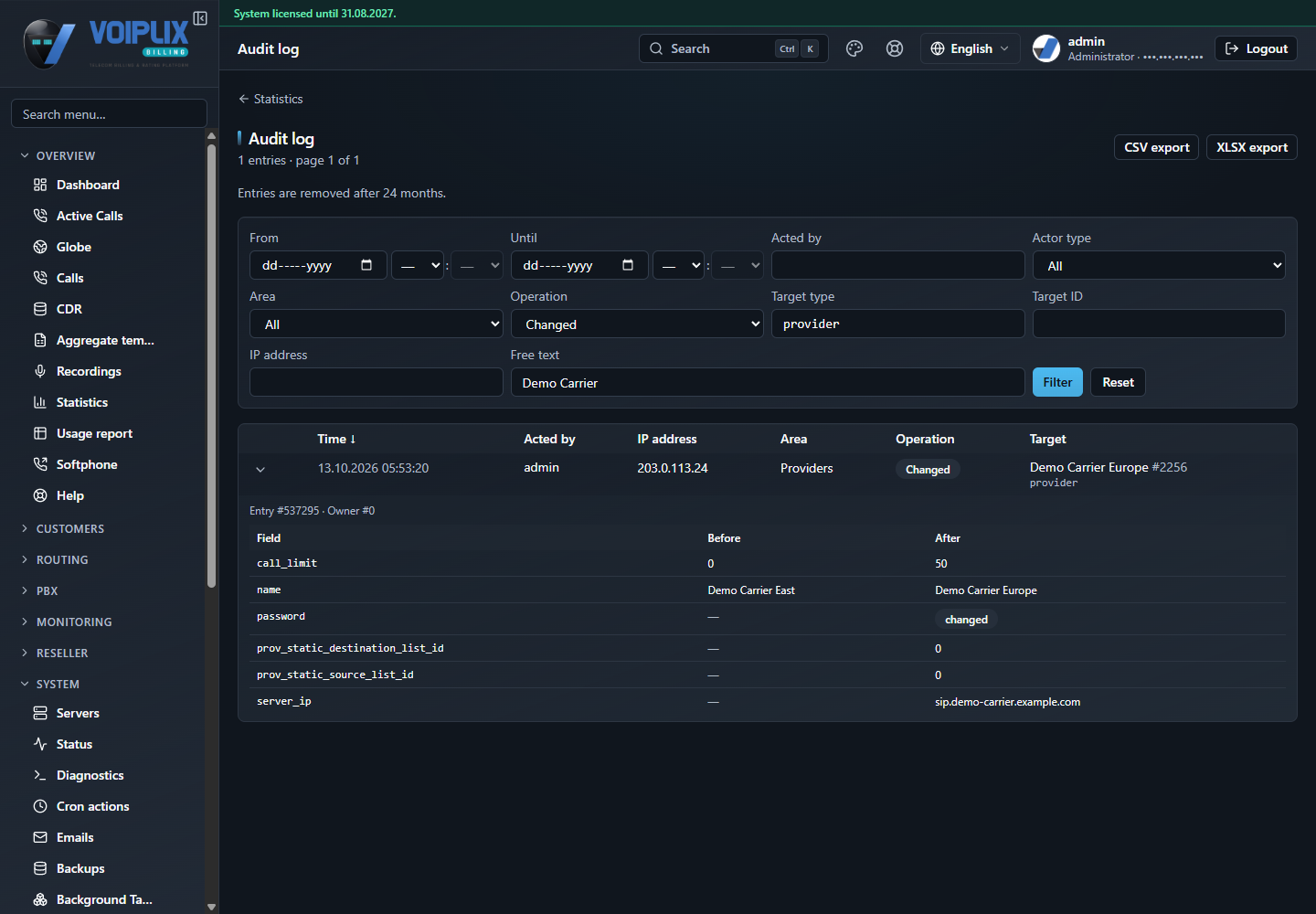Open Emails menu item
This screenshot has width=1316, height=914.
(x=75, y=837)
